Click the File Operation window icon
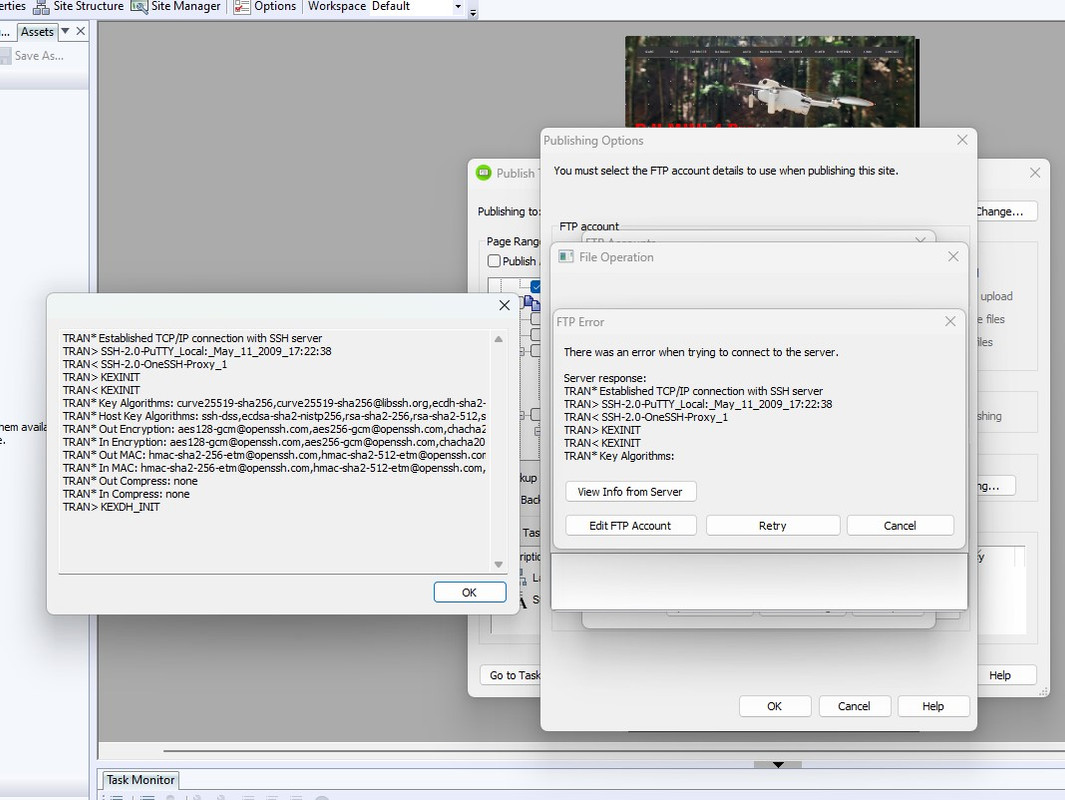This screenshot has height=800, width=1065. pos(566,257)
